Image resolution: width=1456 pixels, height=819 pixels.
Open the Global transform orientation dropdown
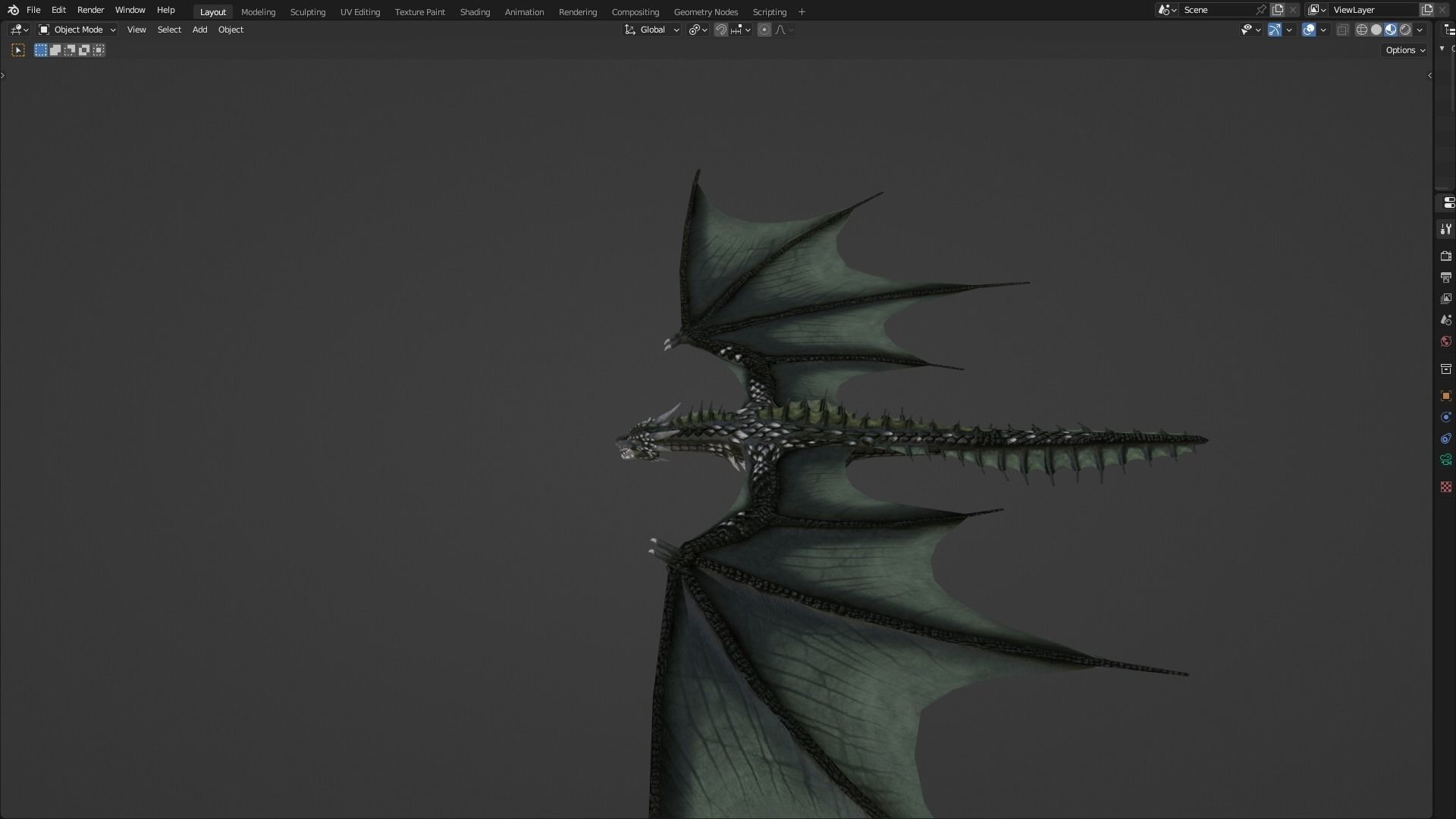(x=651, y=30)
